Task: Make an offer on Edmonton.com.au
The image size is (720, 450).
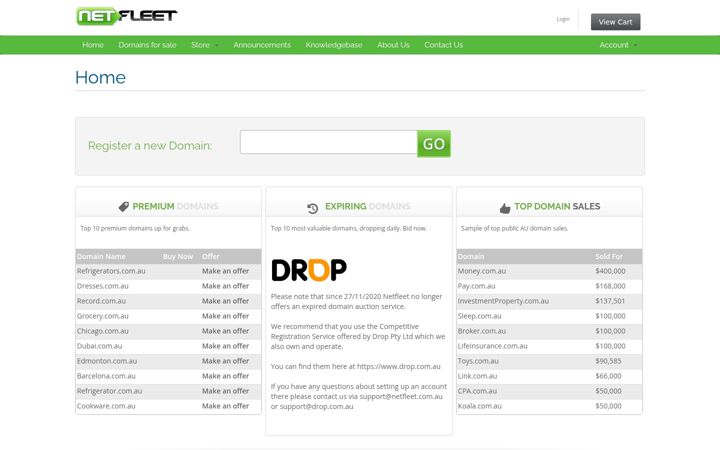Action: (x=225, y=361)
